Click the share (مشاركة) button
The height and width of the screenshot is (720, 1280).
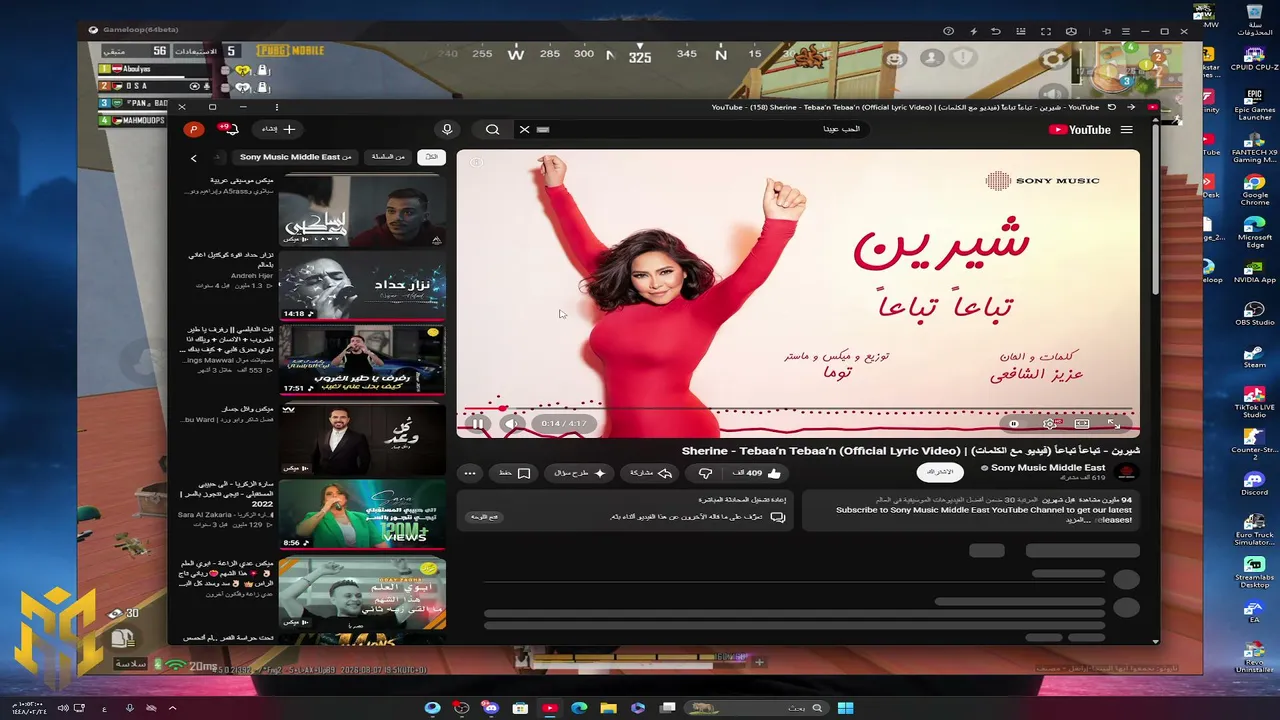[651, 473]
